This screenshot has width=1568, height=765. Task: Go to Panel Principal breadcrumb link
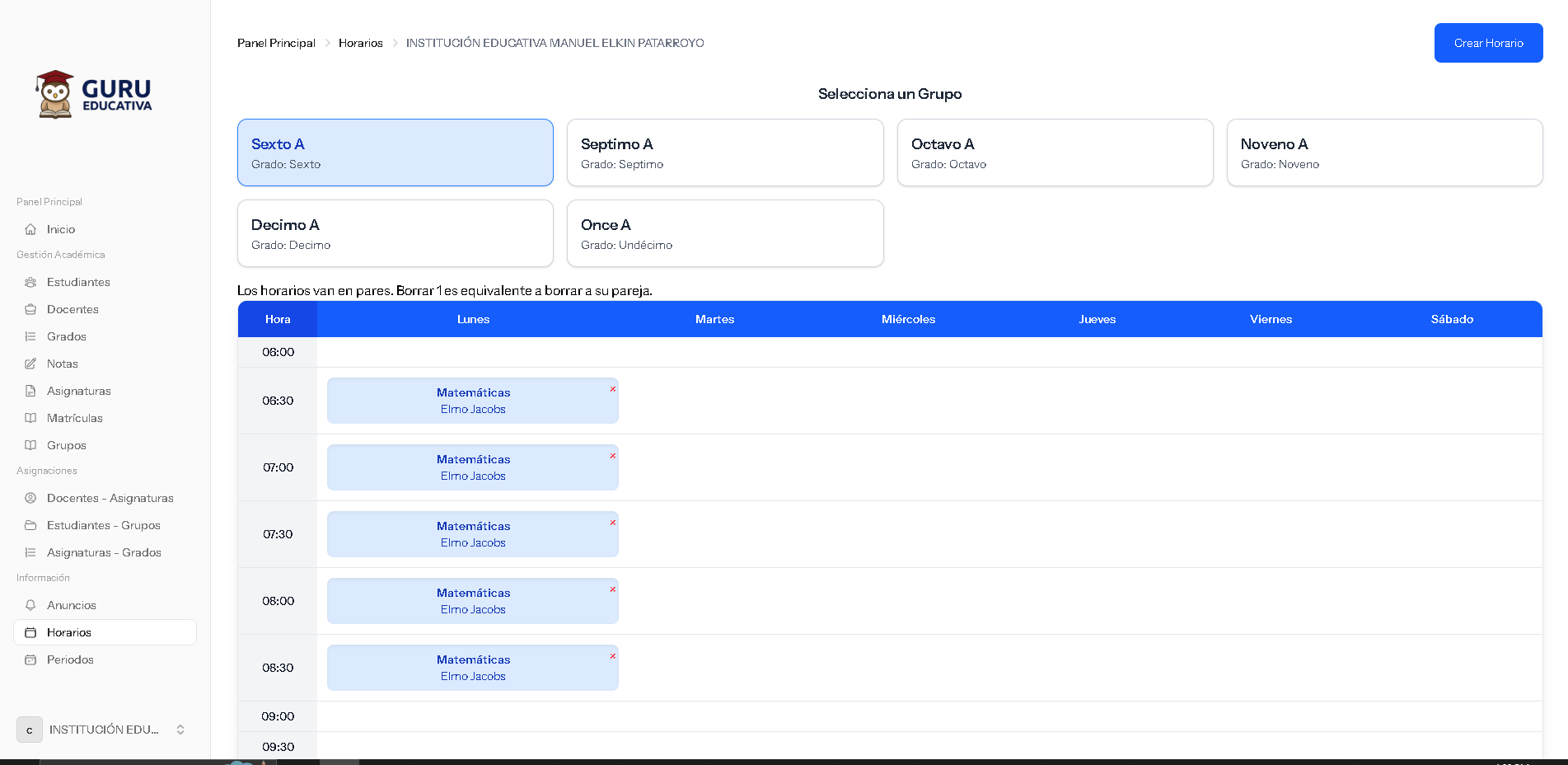tap(276, 43)
